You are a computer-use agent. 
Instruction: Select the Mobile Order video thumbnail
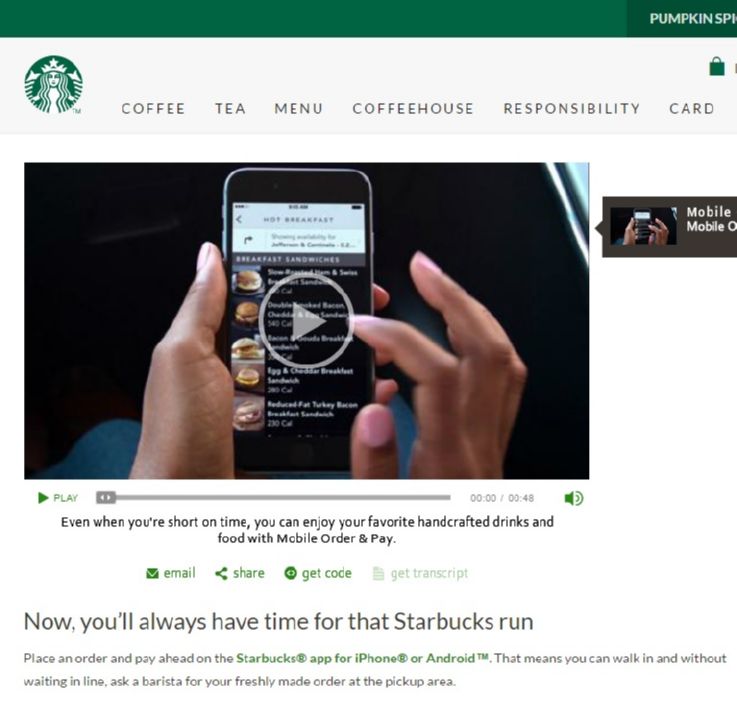pos(643,226)
